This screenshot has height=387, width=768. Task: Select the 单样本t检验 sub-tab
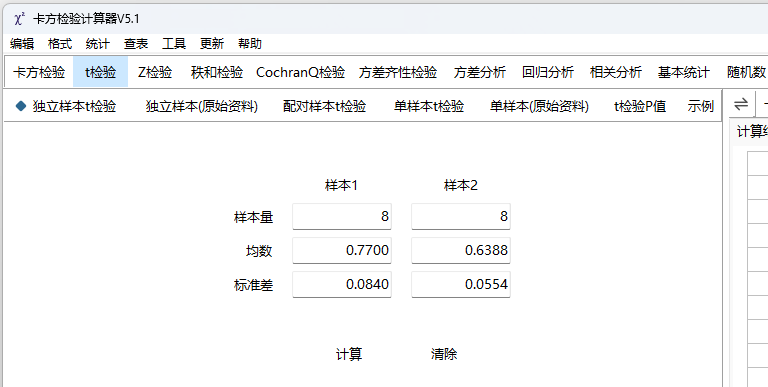(429, 106)
